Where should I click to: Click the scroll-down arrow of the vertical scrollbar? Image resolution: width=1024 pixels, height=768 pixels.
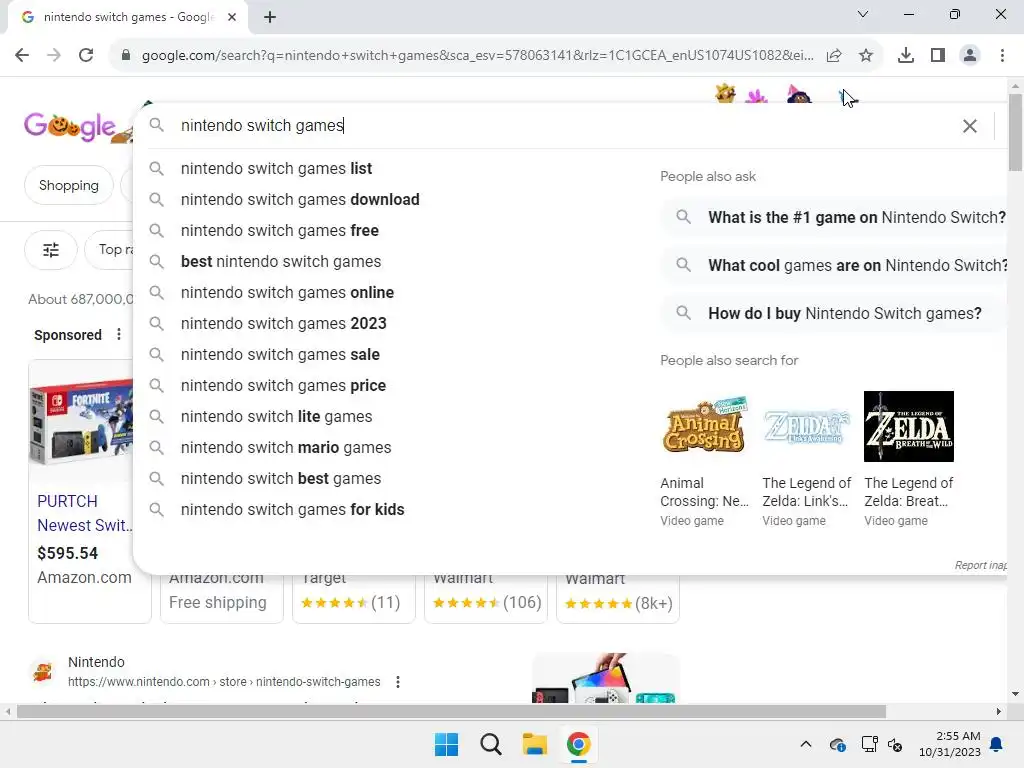(1015, 694)
